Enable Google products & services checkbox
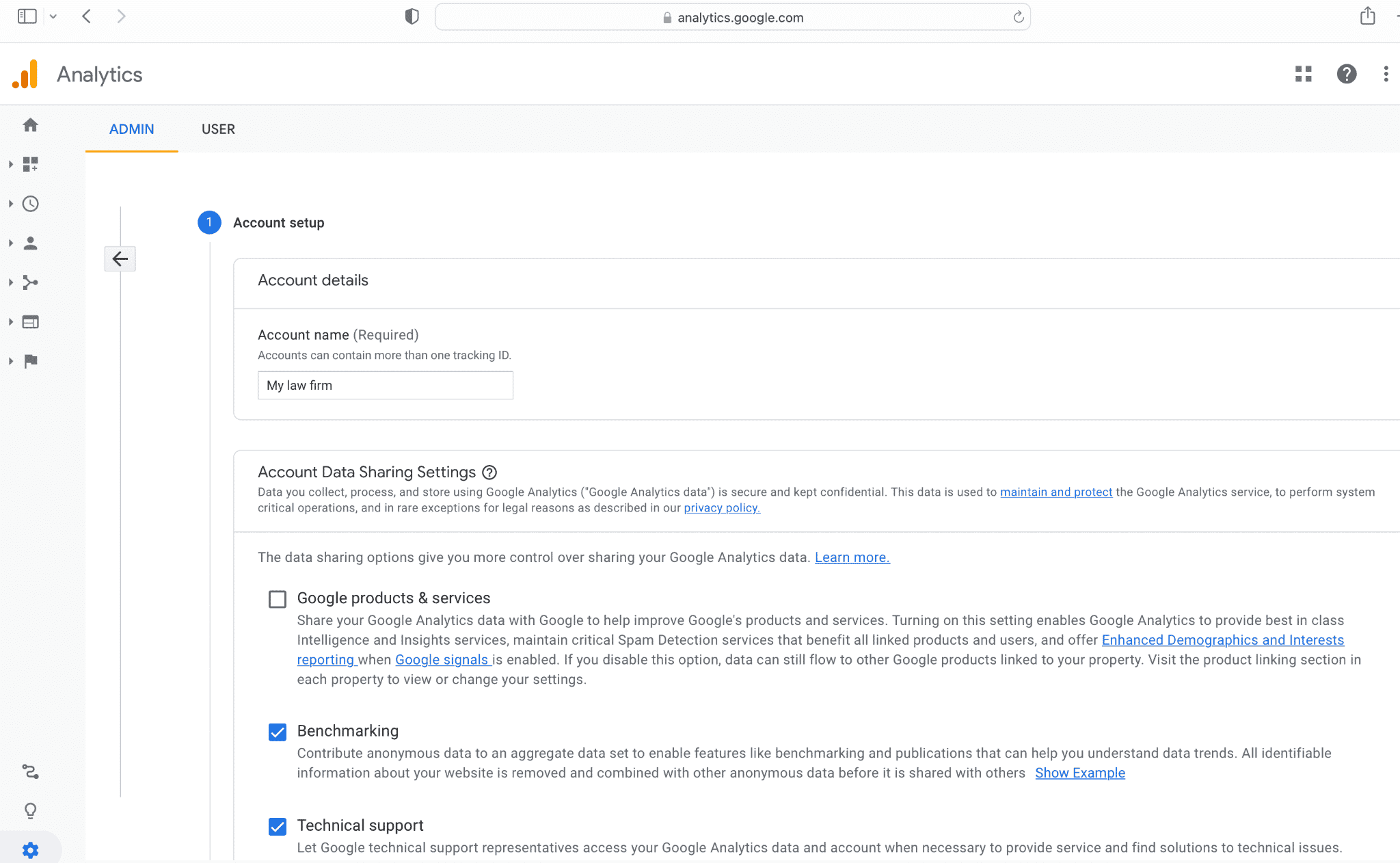This screenshot has height=863, width=1400. pos(278,599)
